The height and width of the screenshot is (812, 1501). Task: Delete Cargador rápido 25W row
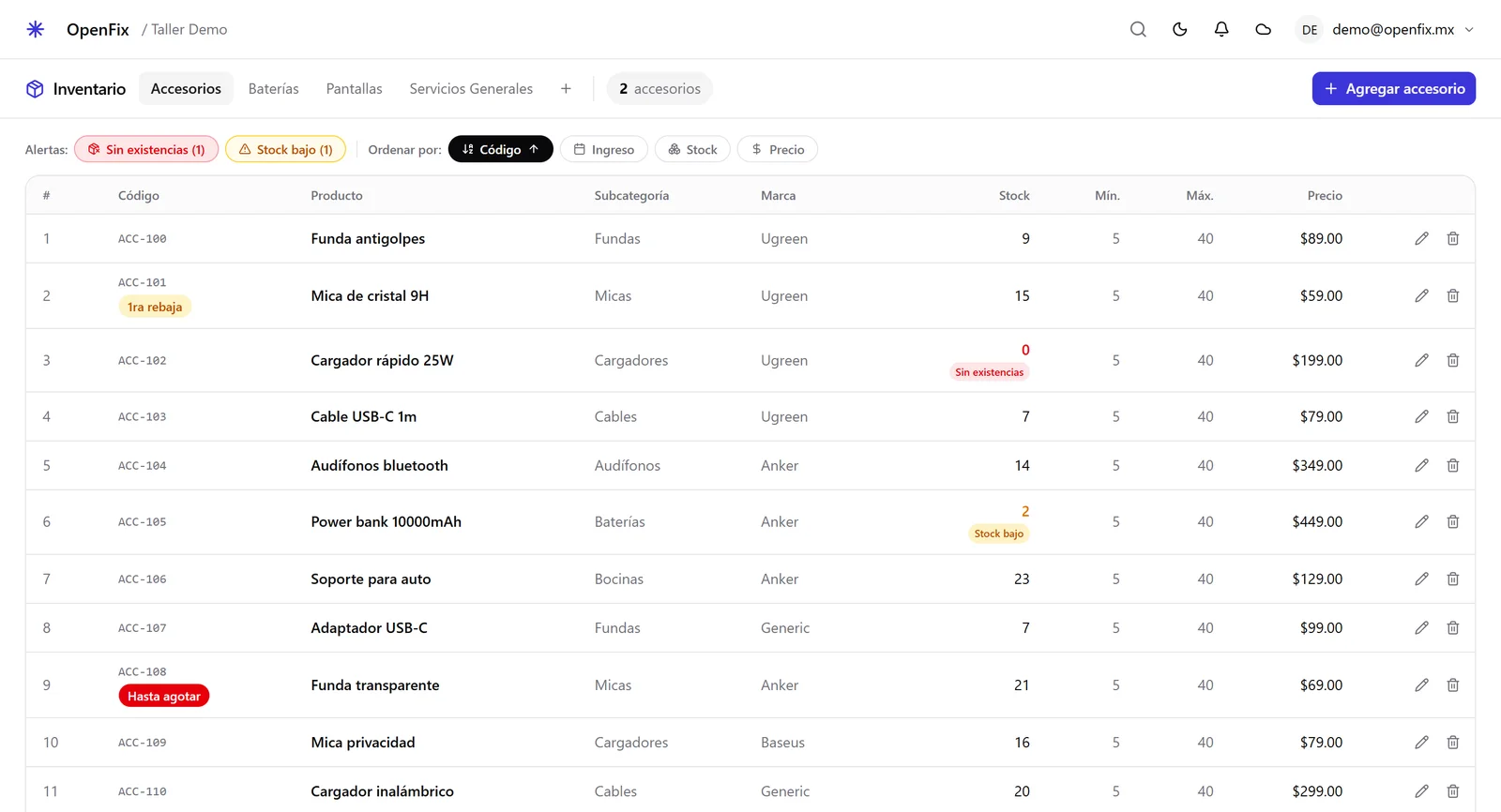coord(1453,360)
